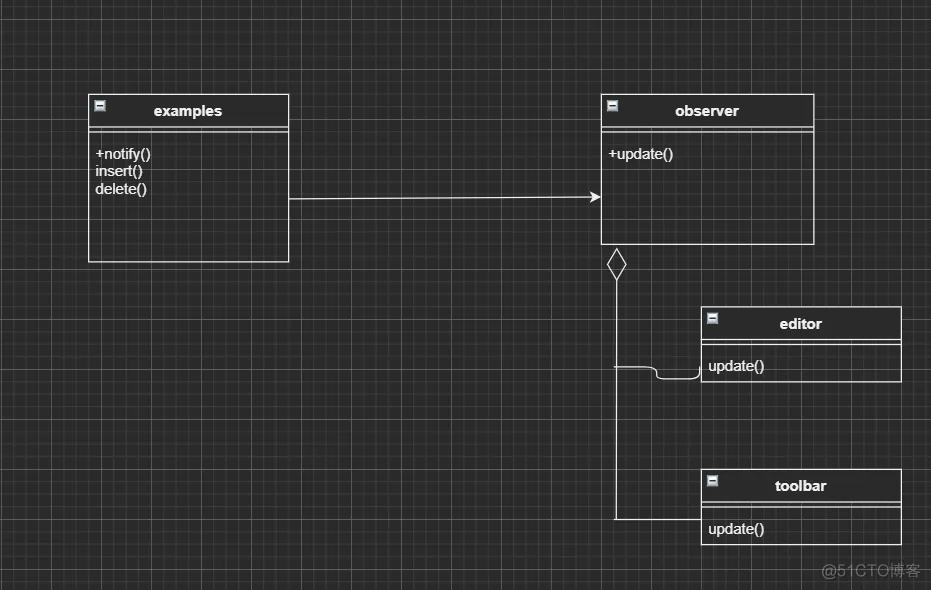Click the +notify() method in examples
The image size is (931, 590).
click(123, 154)
